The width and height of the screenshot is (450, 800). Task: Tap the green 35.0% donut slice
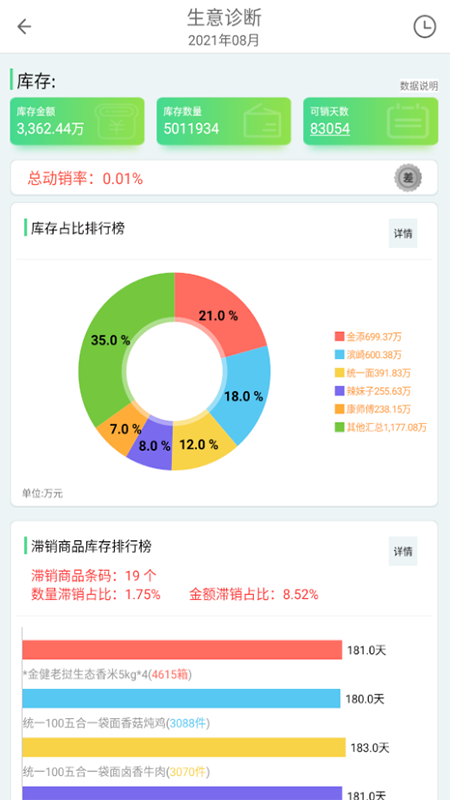pyautogui.click(x=110, y=340)
